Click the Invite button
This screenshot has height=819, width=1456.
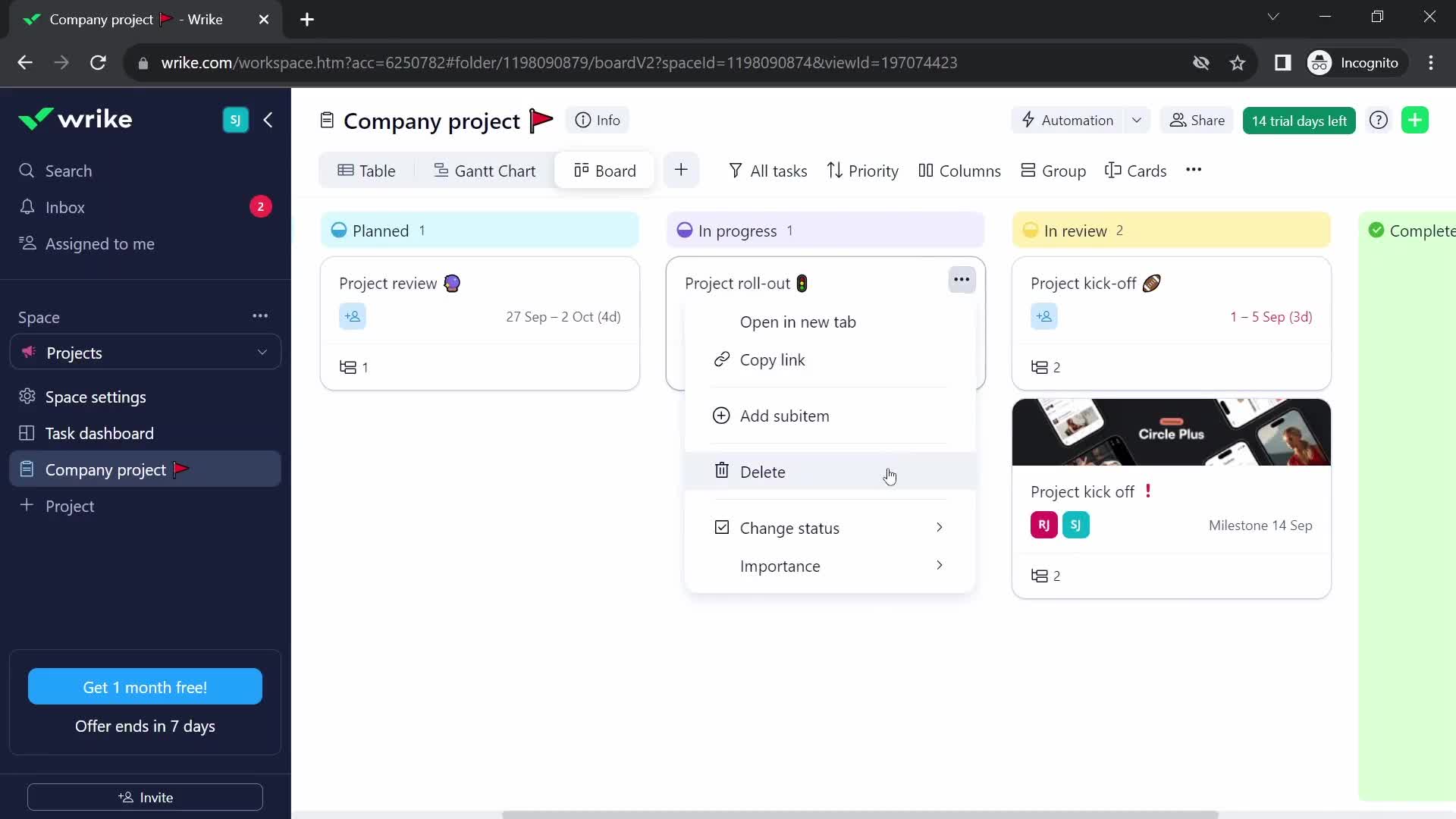145,797
